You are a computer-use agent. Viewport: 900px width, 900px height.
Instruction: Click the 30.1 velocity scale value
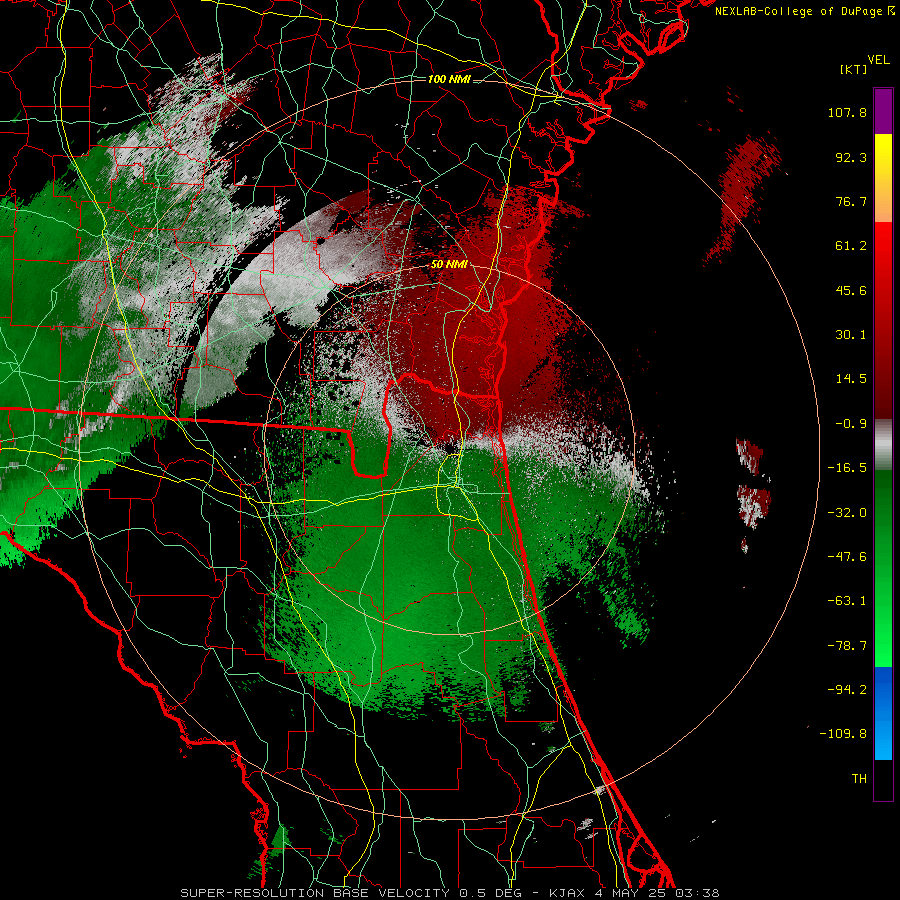point(851,335)
